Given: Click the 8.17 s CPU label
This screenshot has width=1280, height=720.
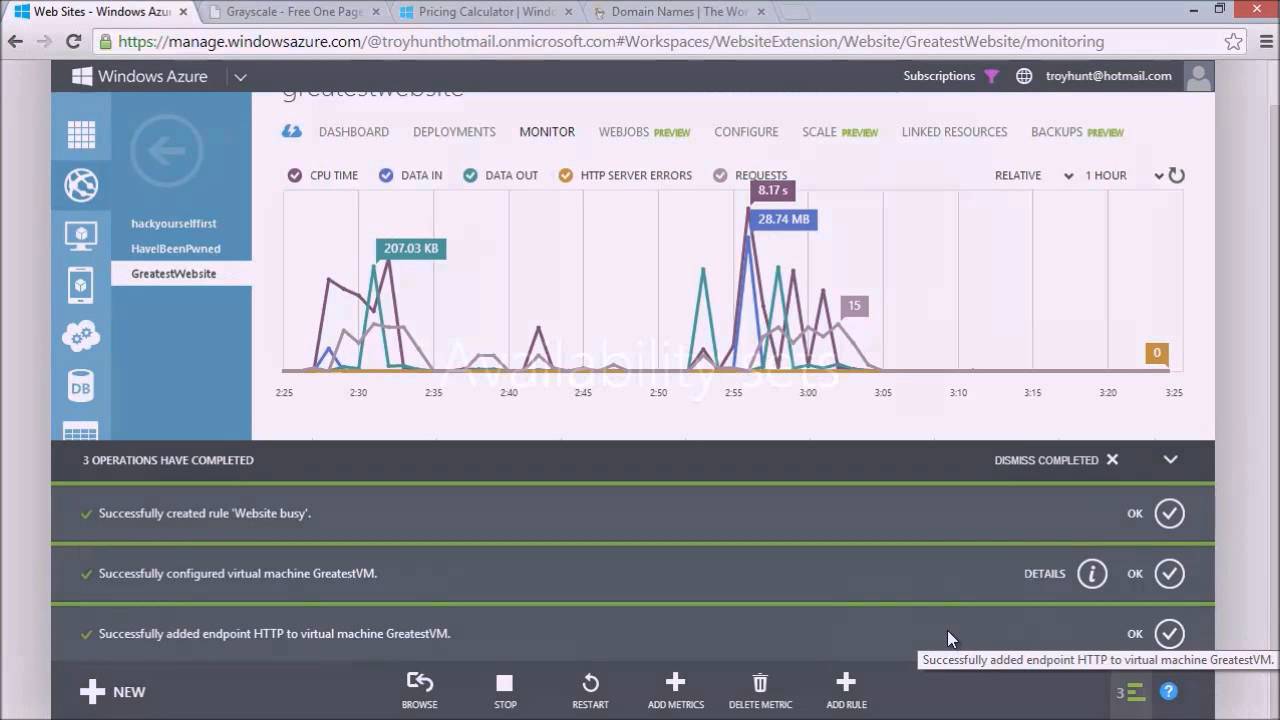Looking at the screenshot, I should 772,190.
